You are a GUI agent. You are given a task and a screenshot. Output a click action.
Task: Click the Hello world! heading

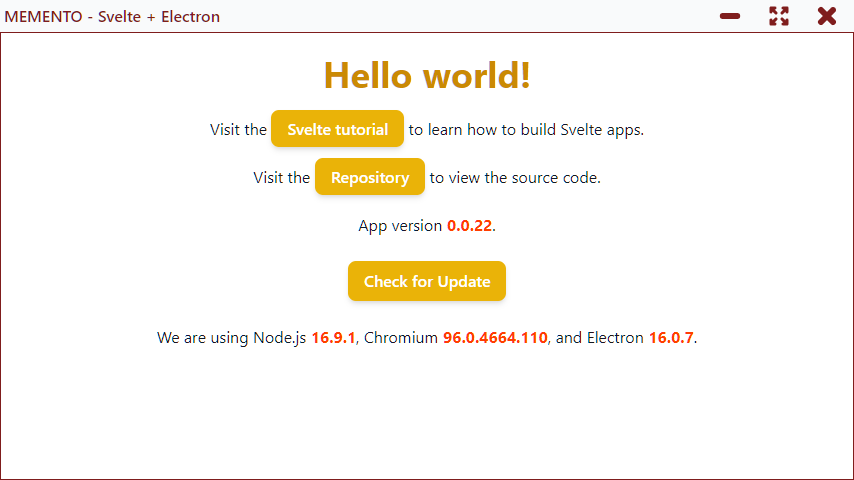click(x=426, y=75)
